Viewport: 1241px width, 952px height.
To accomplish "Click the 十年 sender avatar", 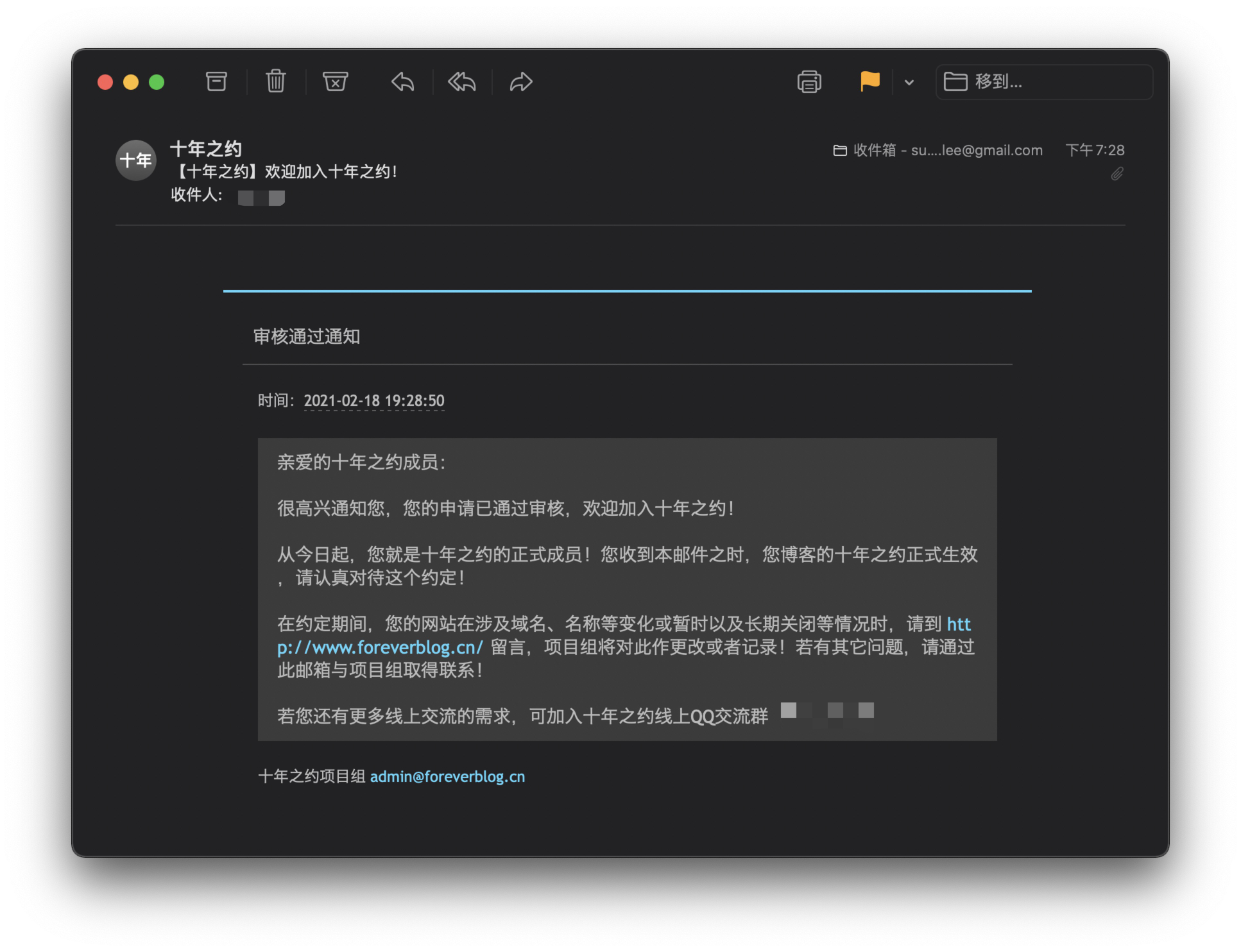I will (135, 160).
